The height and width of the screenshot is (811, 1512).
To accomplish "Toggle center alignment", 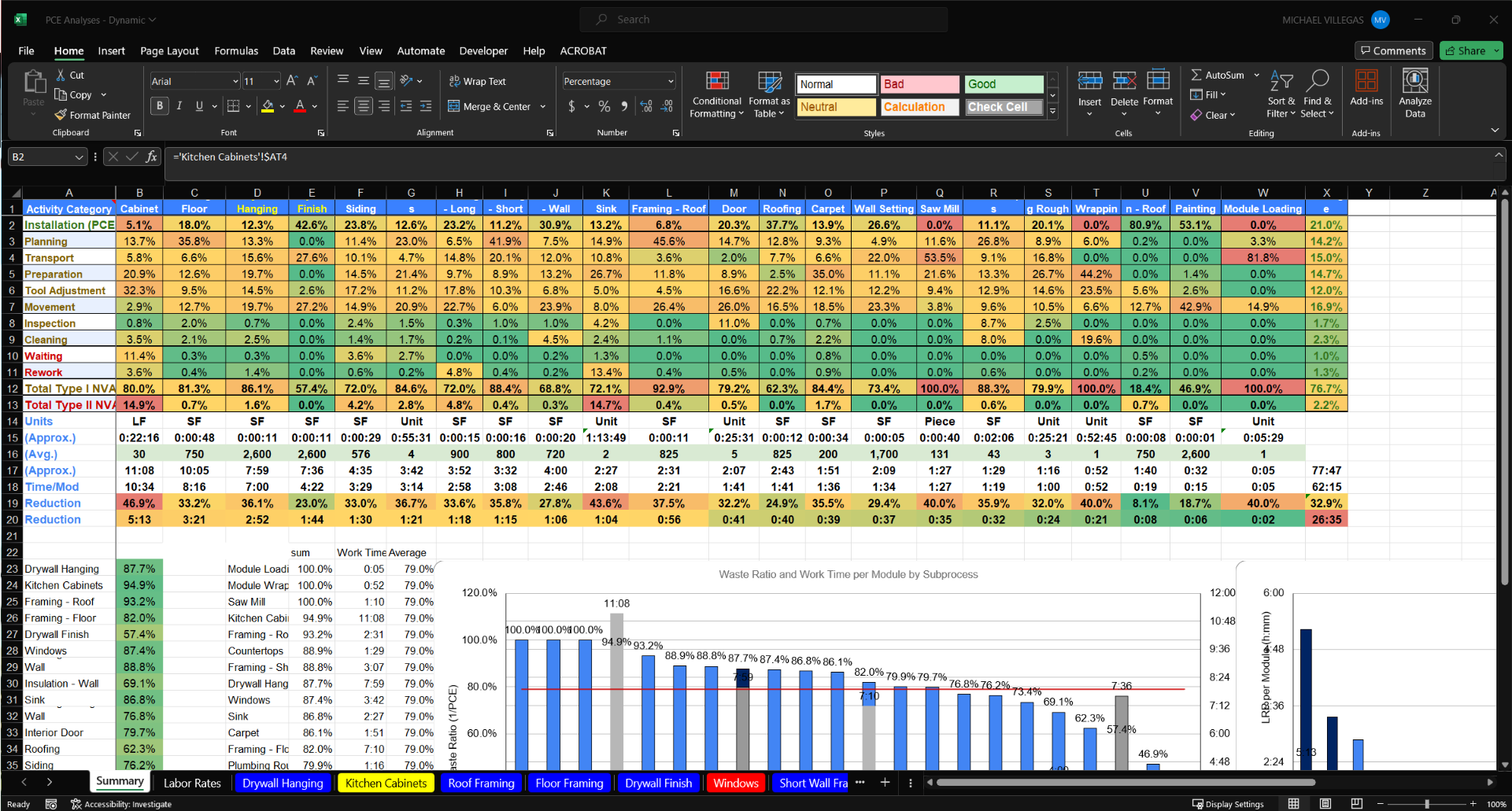I will pos(363,106).
